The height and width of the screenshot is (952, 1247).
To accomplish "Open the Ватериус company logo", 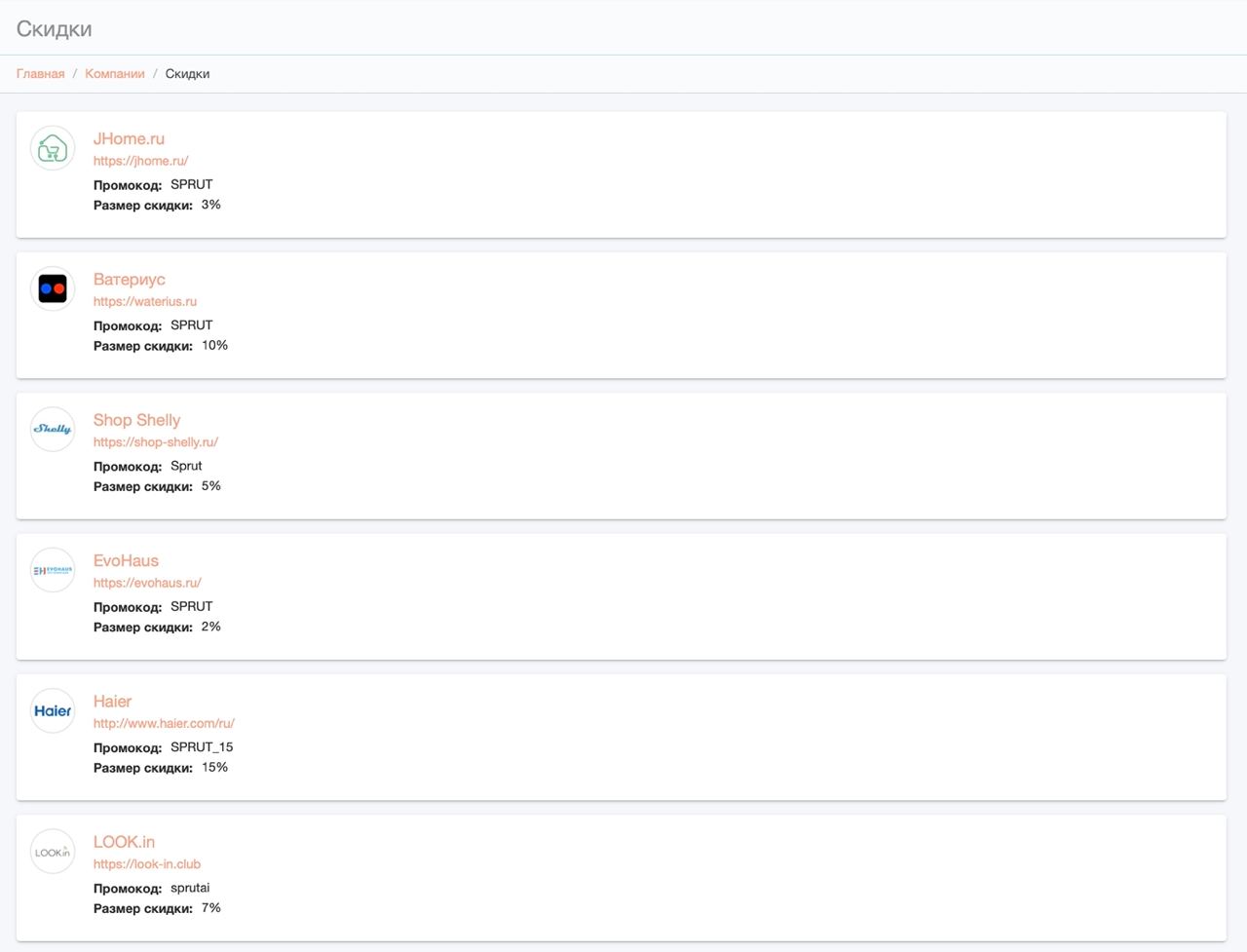I will click(x=53, y=288).
